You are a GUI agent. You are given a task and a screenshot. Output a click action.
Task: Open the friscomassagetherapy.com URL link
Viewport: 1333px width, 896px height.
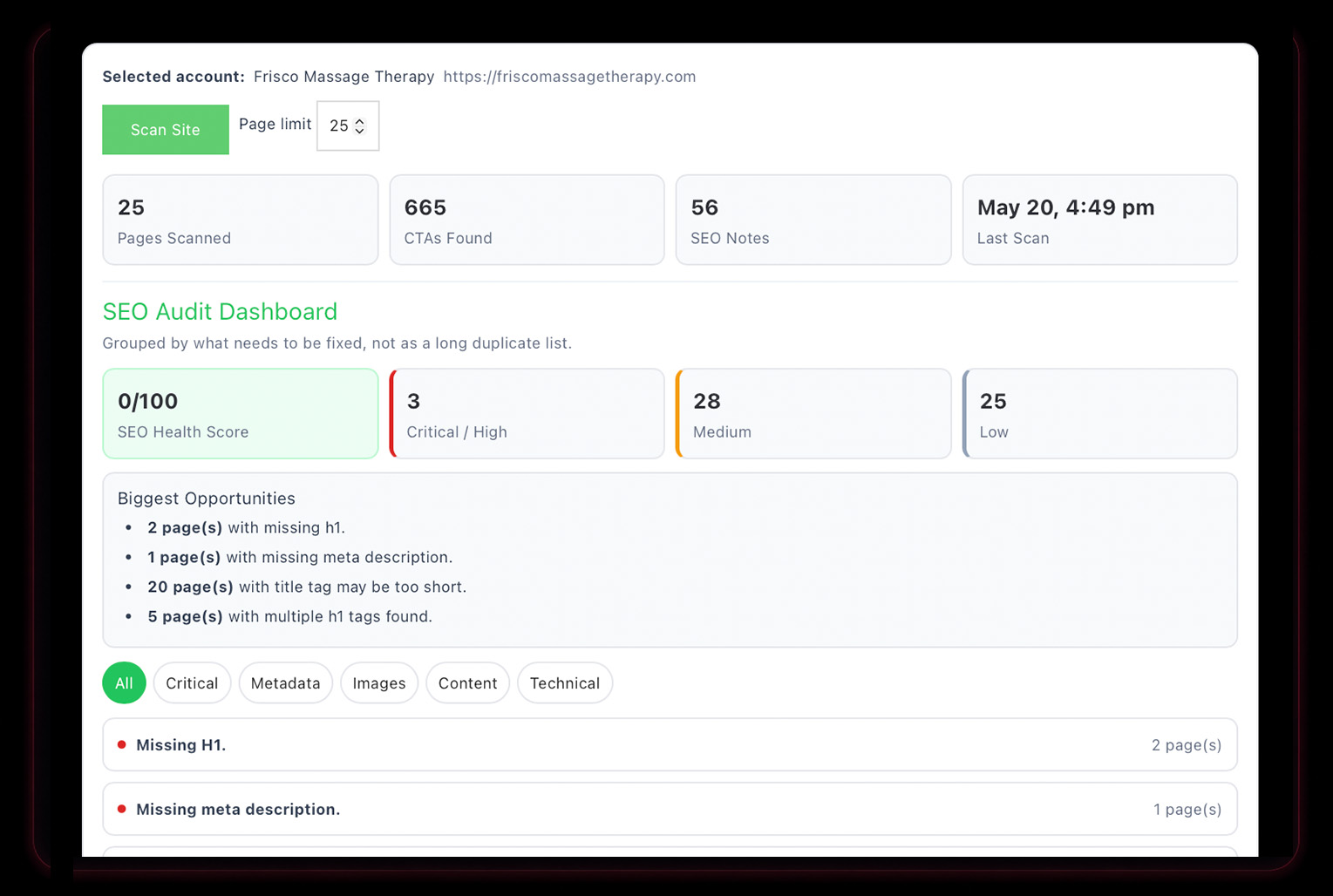coord(569,77)
